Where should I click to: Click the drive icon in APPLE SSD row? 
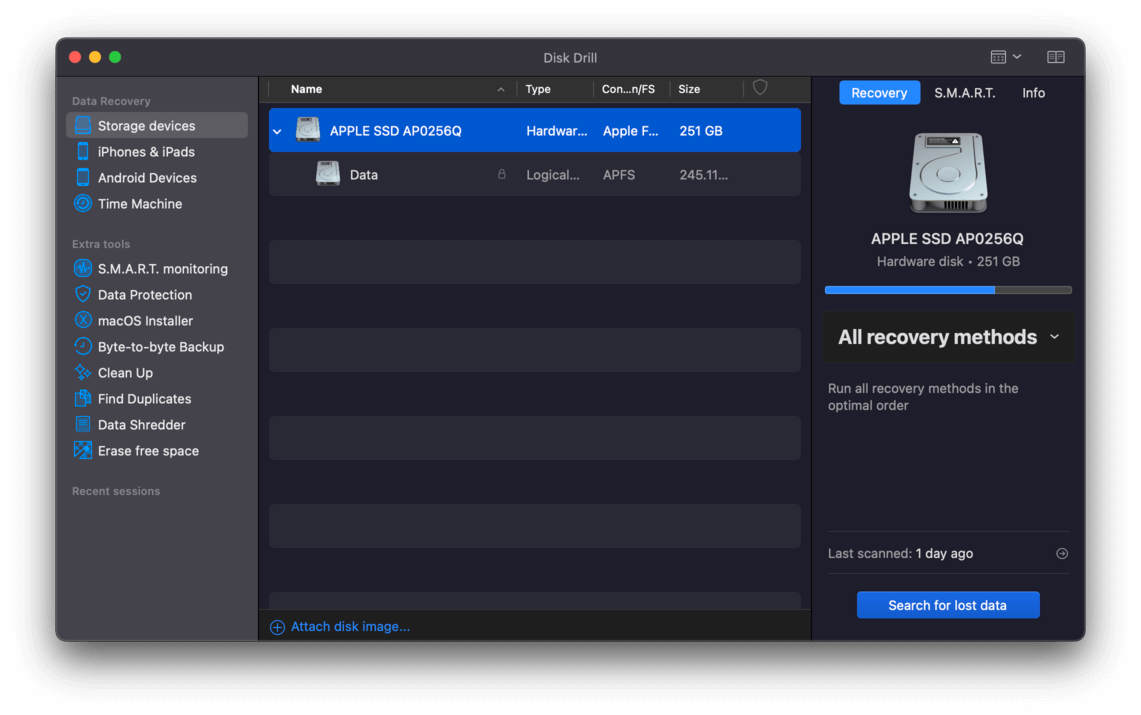(308, 130)
